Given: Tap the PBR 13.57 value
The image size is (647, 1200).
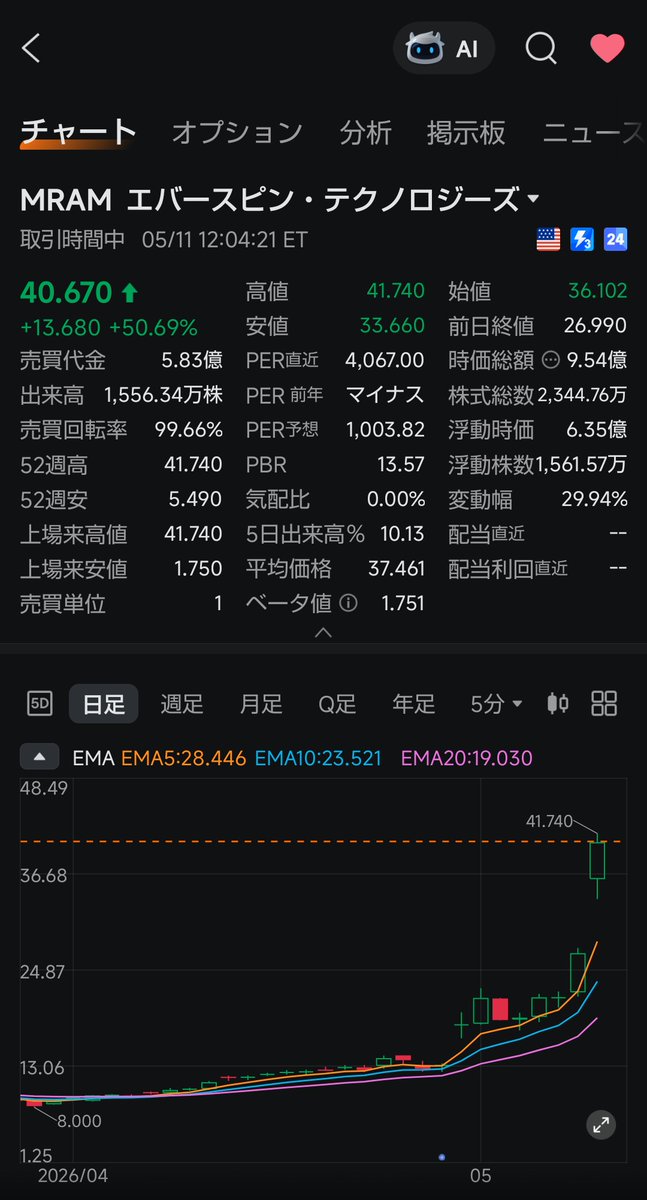Looking at the screenshot, I should (x=402, y=464).
